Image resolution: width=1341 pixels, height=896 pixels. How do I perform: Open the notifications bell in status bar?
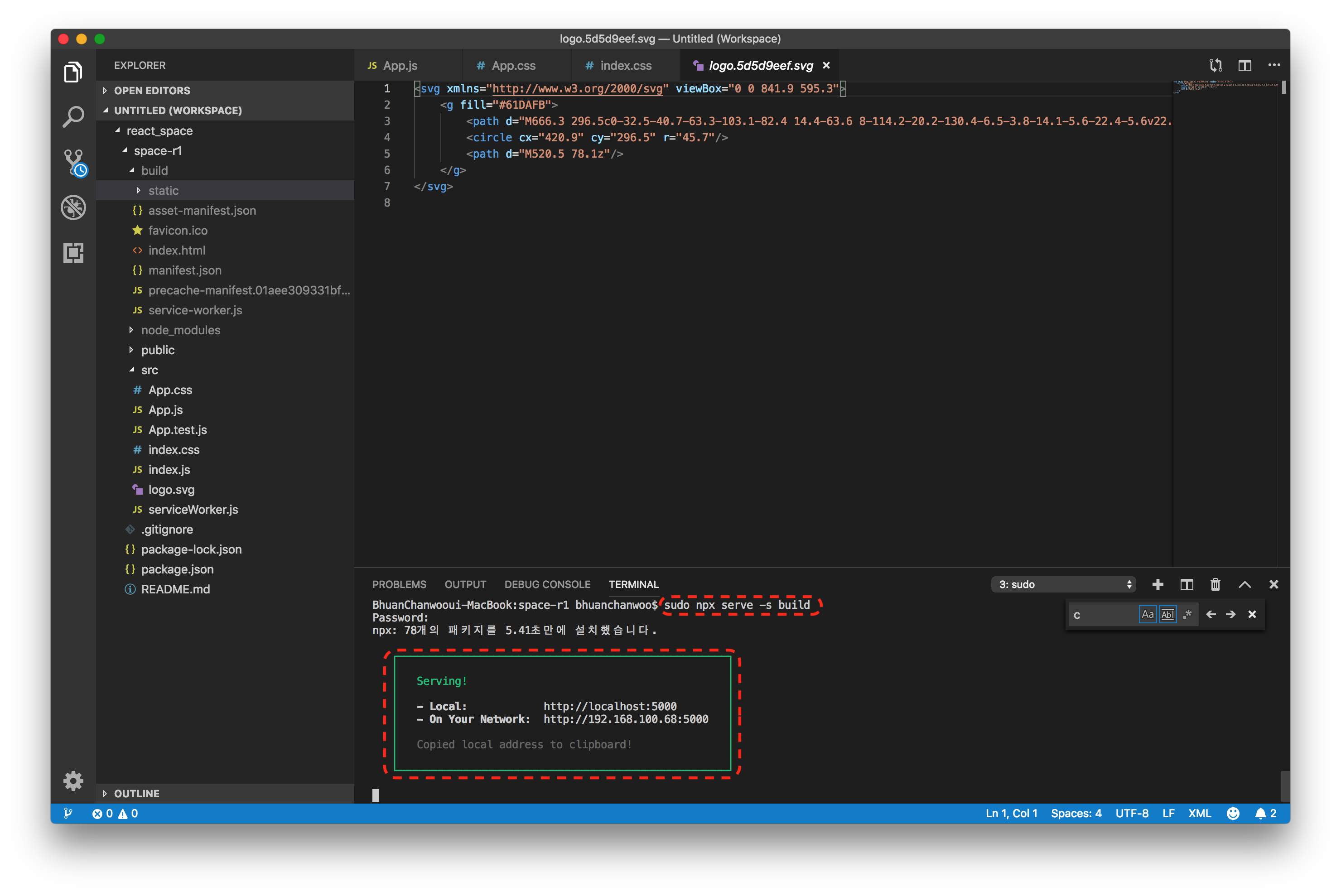pyautogui.click(x=1260, y=814)
